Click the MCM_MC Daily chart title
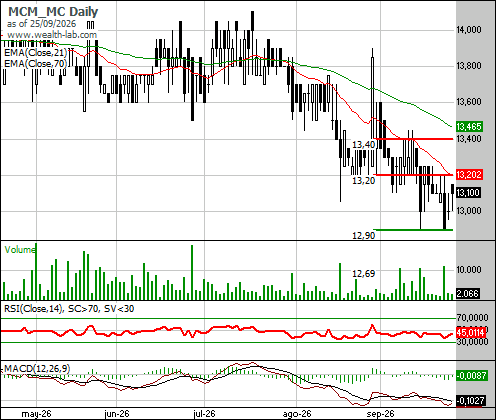The width and height of the screenshot is (496, 420). click(53, 12)
